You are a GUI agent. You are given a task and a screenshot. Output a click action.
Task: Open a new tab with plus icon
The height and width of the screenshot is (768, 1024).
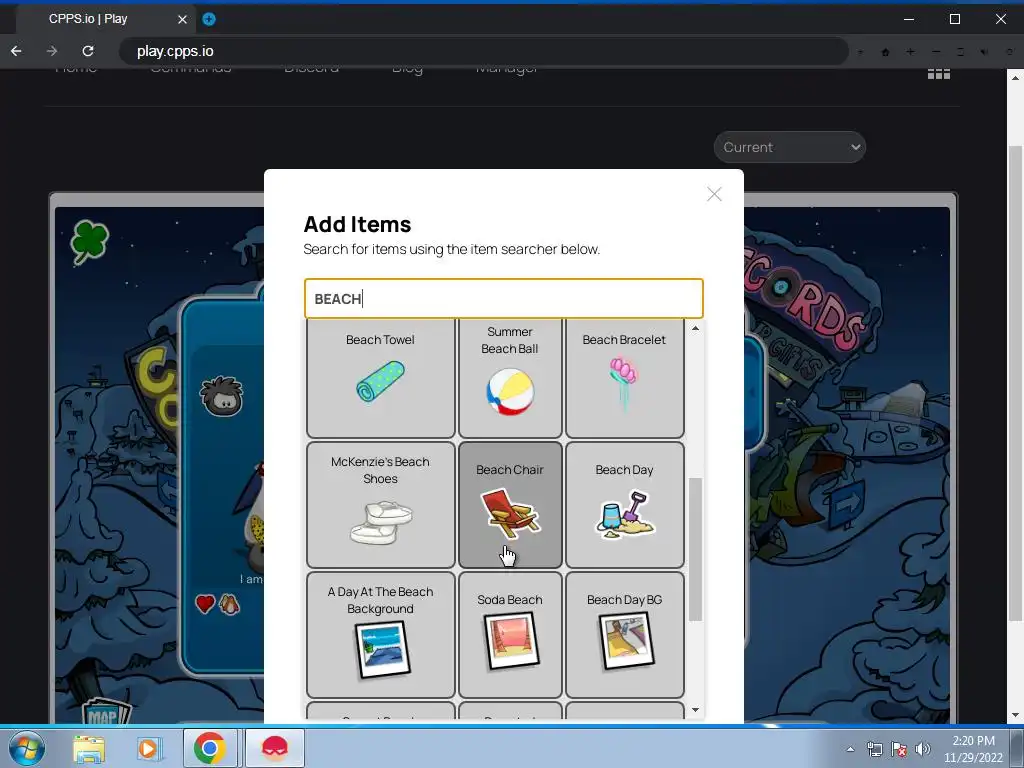point(209,19)
